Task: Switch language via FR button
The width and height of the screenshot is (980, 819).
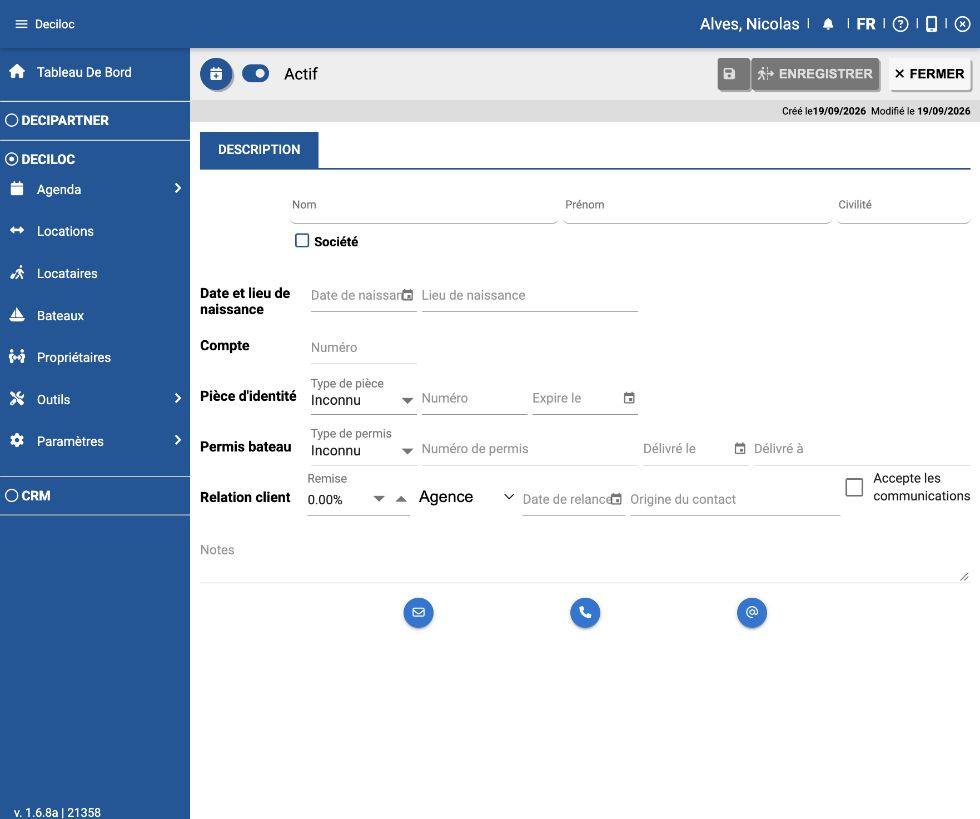Action: point(866,24)
